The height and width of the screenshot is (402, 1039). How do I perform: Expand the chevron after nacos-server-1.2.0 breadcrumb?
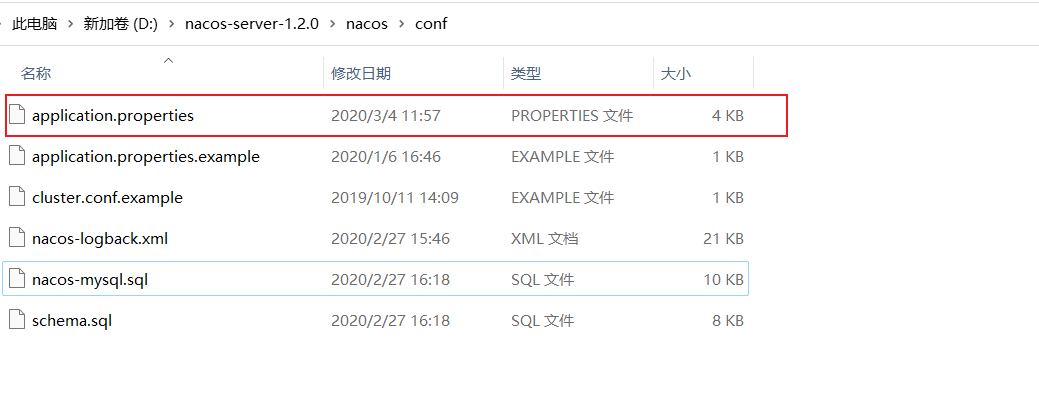pos(333,25)
